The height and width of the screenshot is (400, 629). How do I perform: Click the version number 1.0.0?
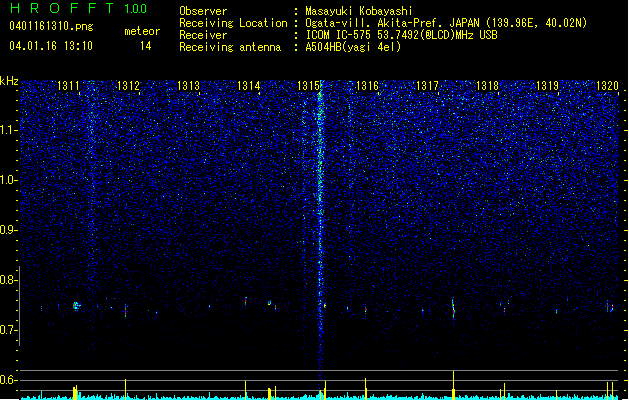[136, 9]
